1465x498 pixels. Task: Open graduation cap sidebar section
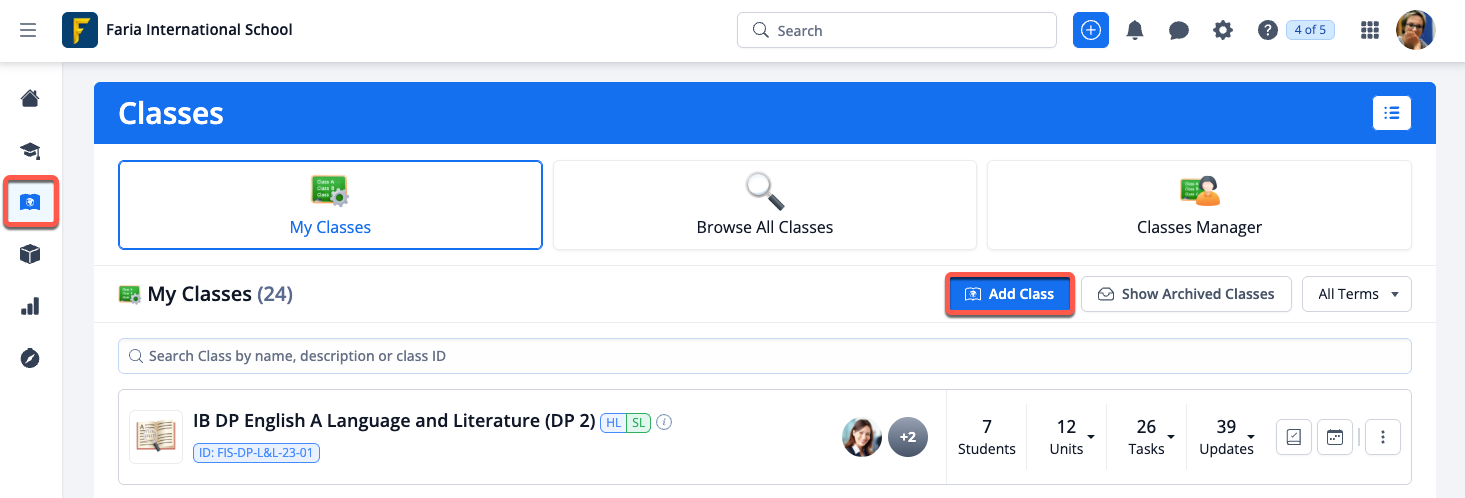[x=30, y=151]
